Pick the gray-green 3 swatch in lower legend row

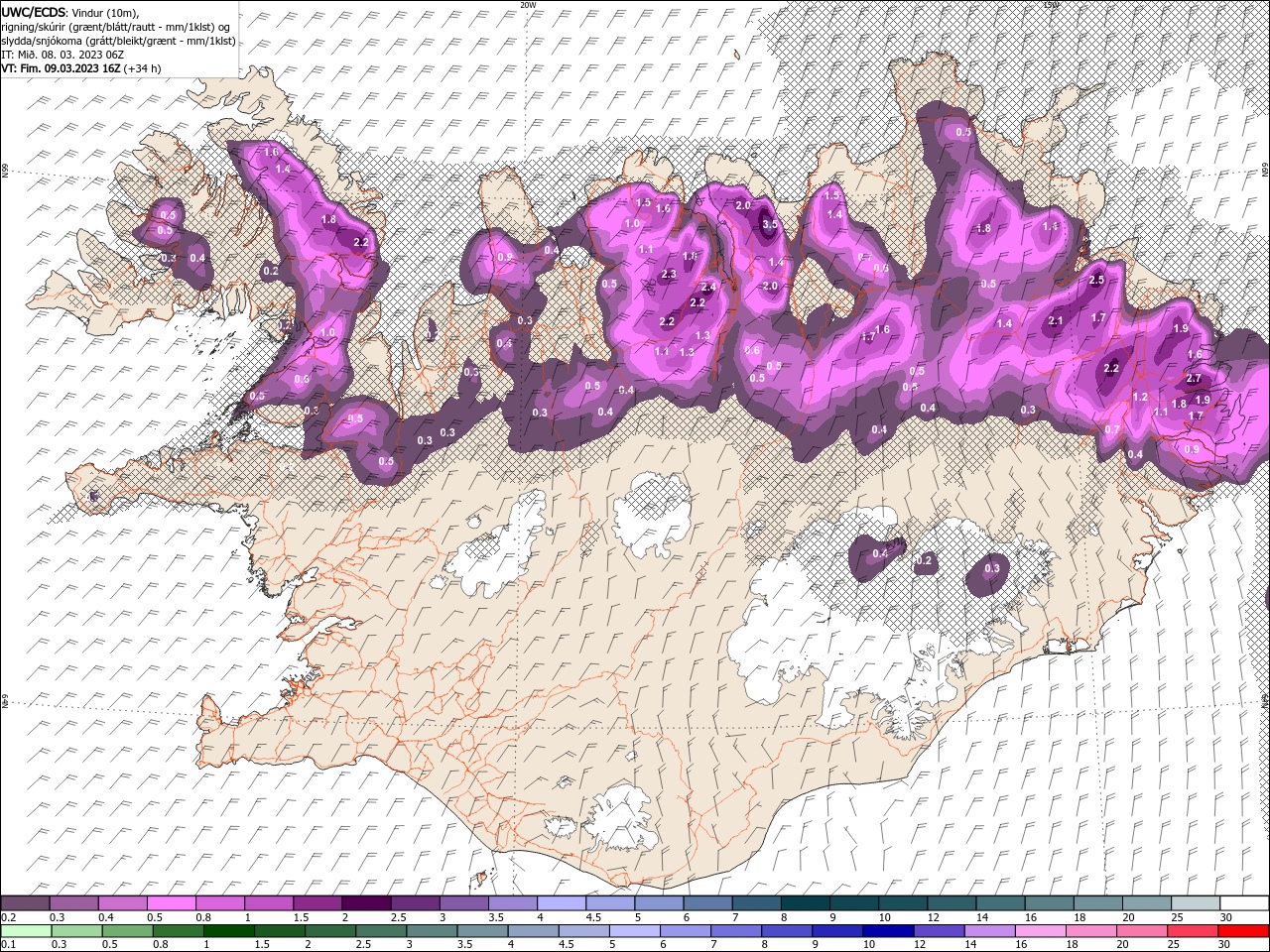432,931
